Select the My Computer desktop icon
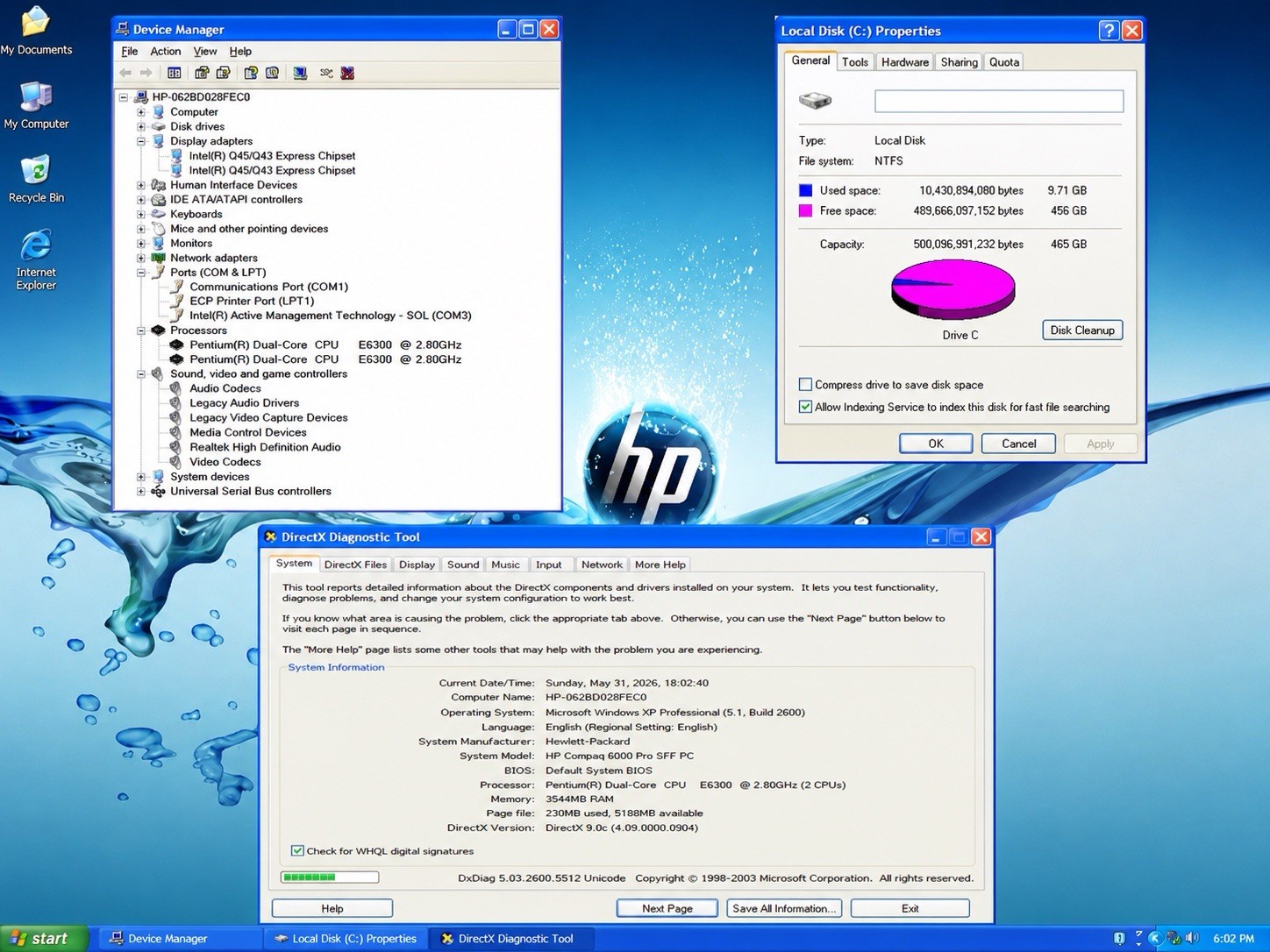 [x=36, y=105]
